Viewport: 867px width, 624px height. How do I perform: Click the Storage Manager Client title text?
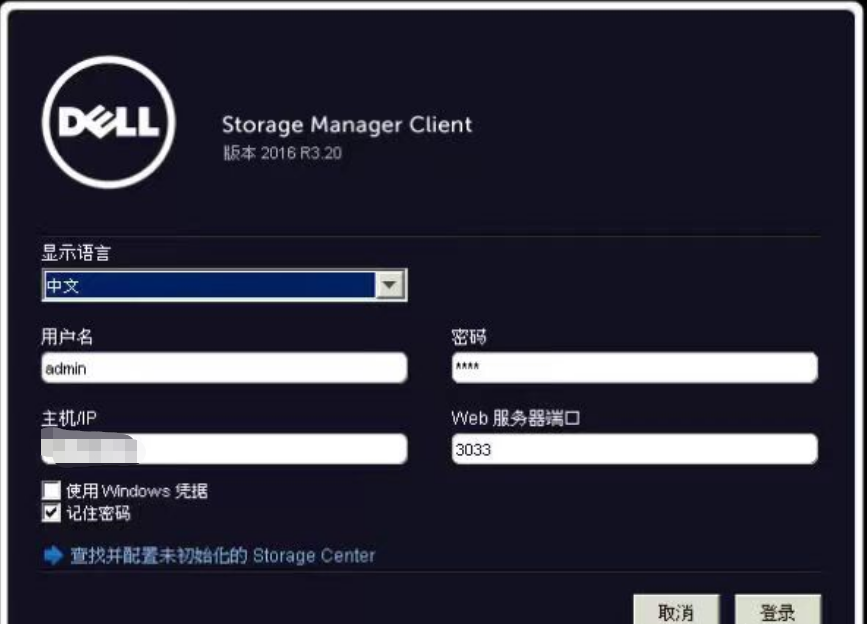(346, 125)
